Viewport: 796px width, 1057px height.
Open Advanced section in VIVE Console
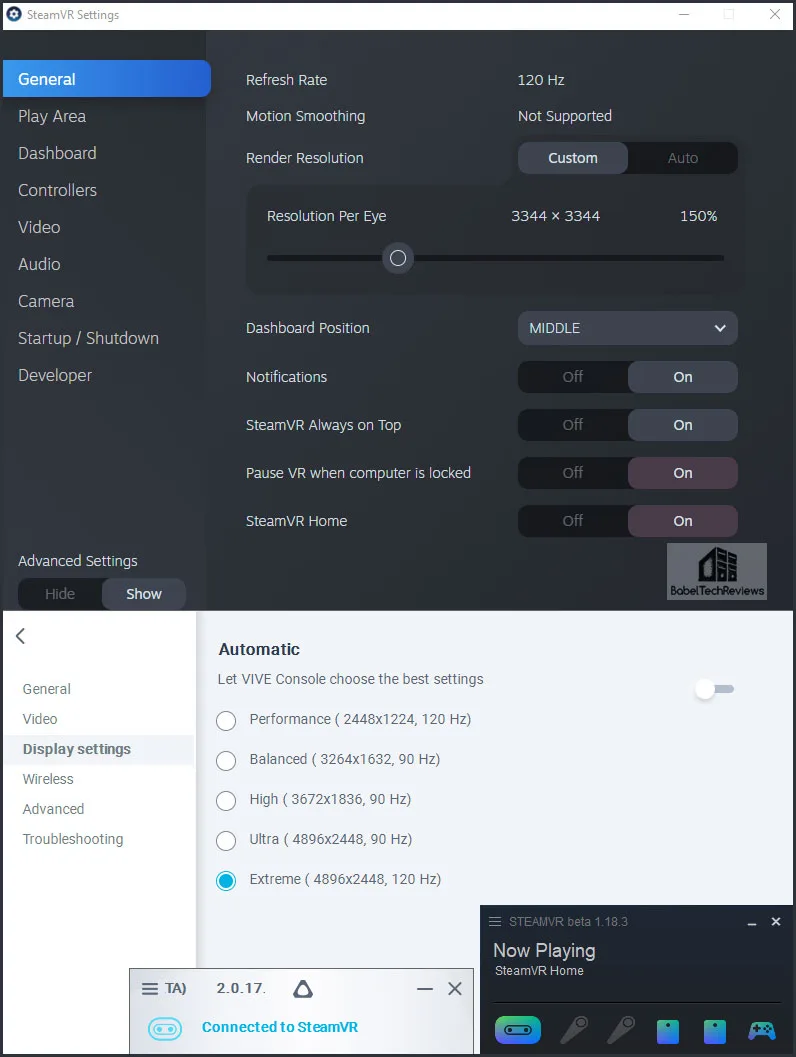point(53,809)
